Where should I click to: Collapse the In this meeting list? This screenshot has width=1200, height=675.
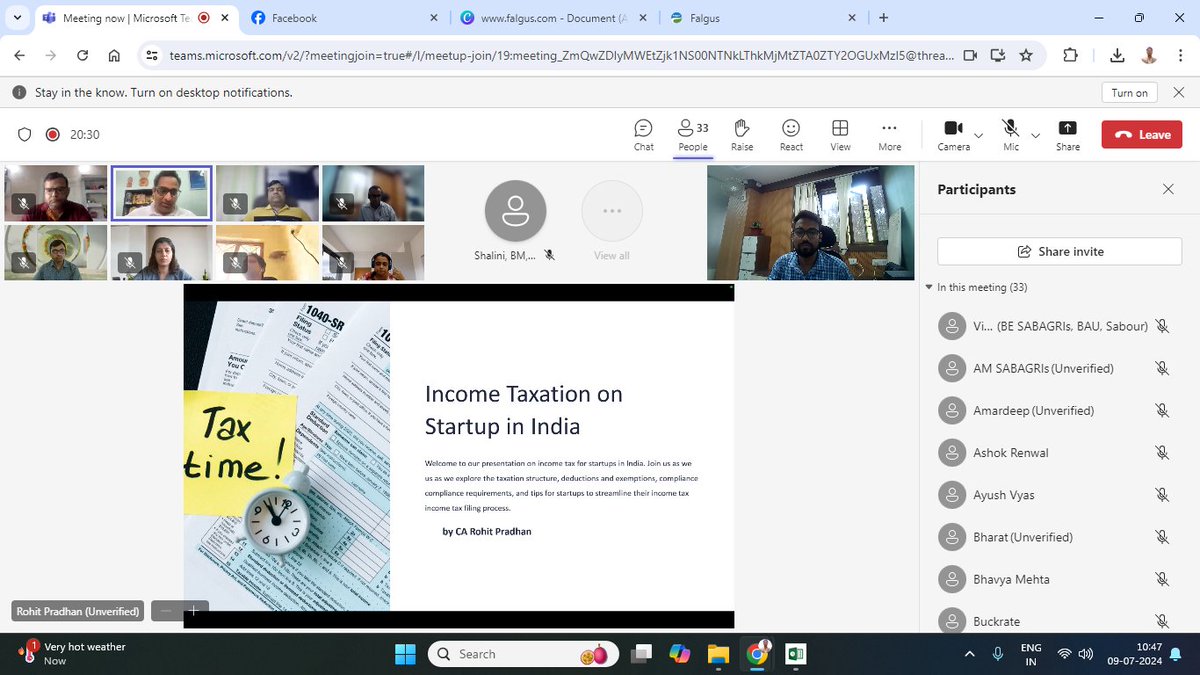(929, 288)
